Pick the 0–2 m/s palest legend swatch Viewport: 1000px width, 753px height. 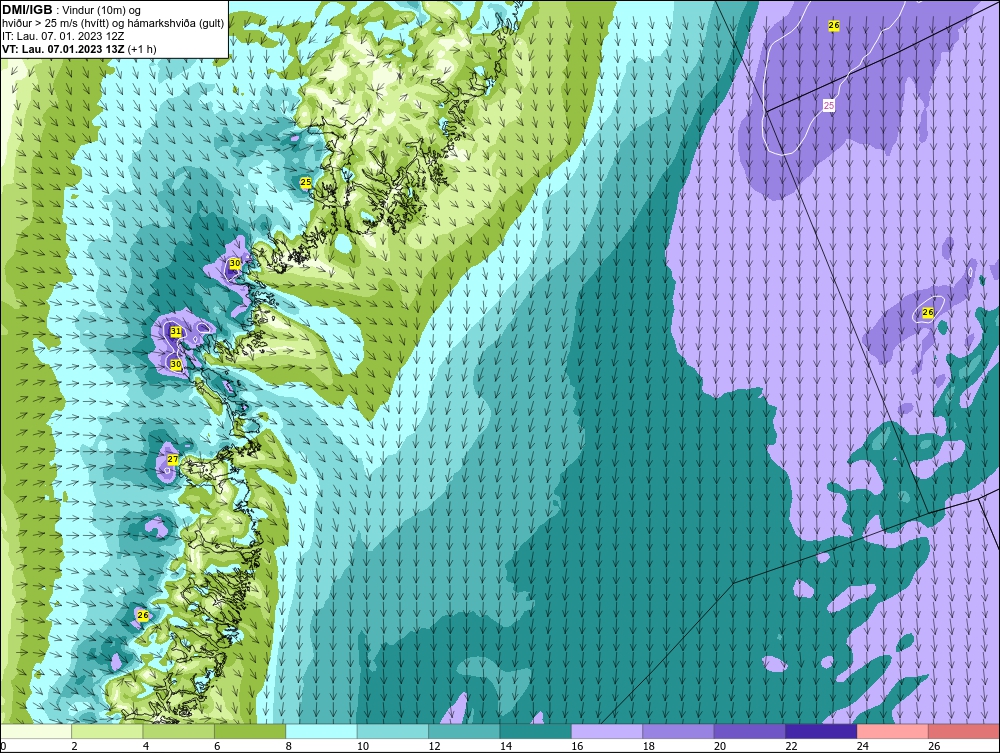point(36,731)
